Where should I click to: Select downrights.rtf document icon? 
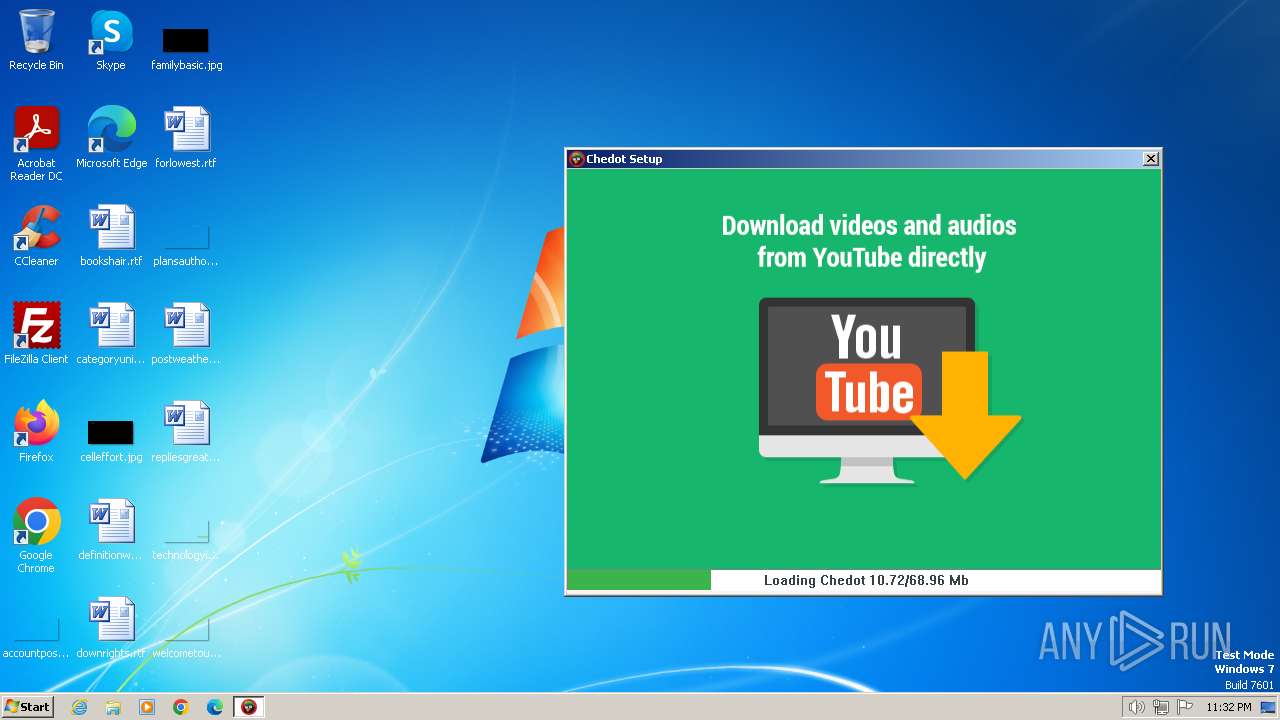(x=111, y=628)
